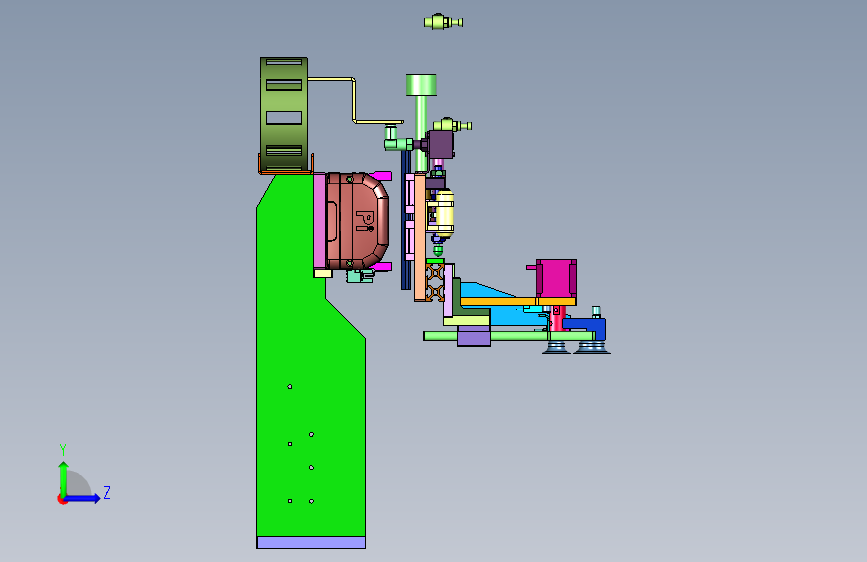The height and width of the screenshot is (562, 867).
Task: Select the light green cylinder cap atop the rod
Action: click(421, 85)
